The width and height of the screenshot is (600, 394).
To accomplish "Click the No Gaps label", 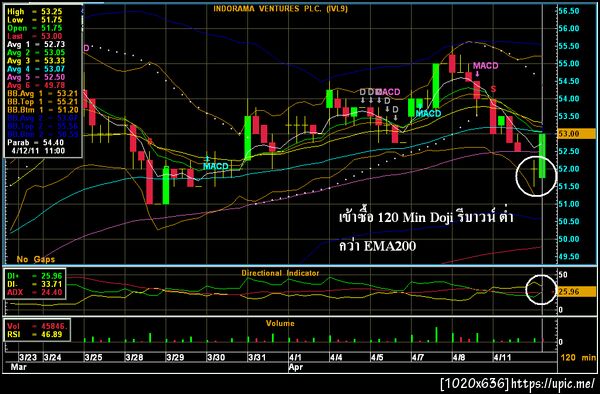I will (x=35, y=259).
